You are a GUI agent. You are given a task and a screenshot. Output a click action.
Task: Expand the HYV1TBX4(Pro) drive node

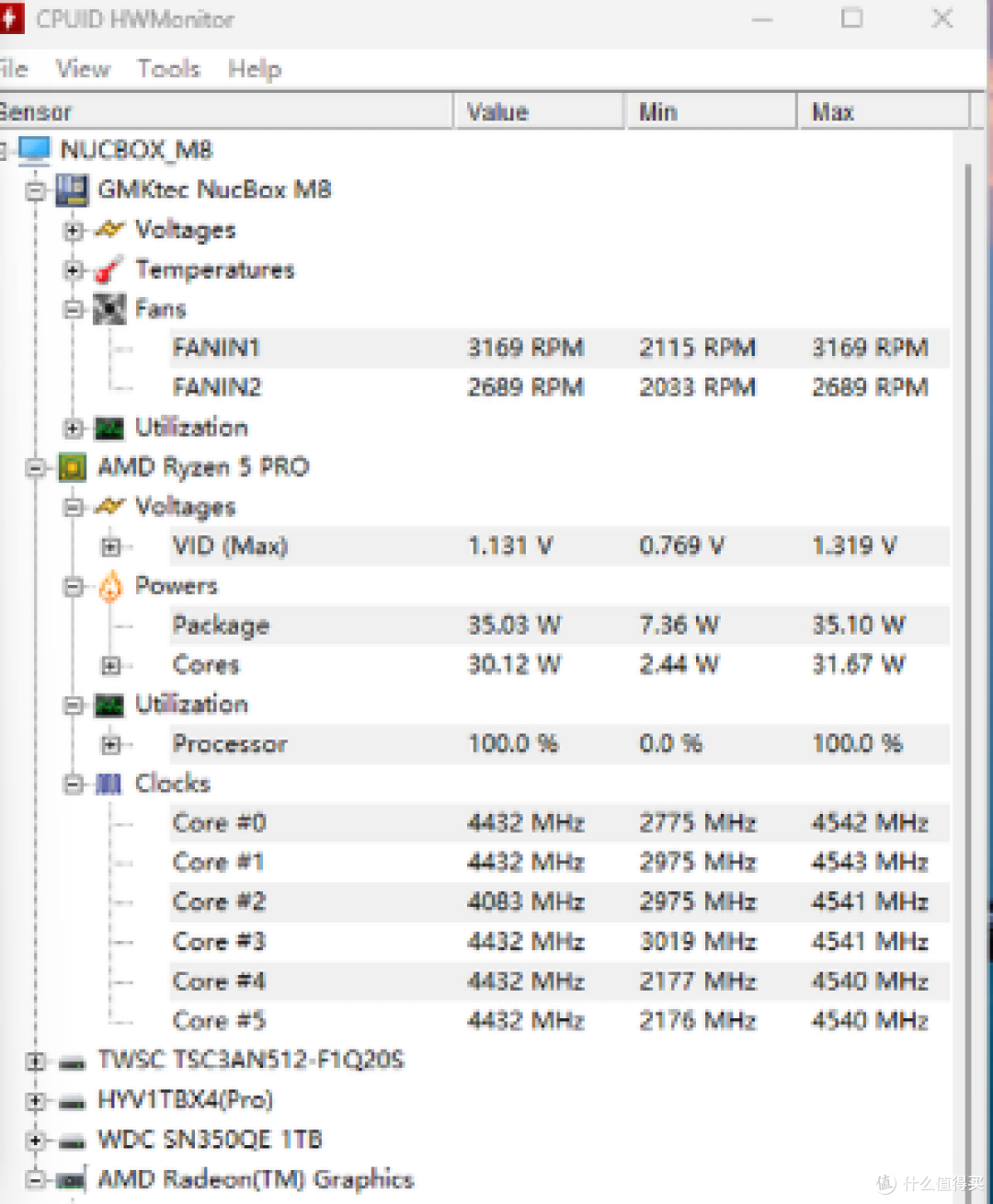tap(36, 1101)
